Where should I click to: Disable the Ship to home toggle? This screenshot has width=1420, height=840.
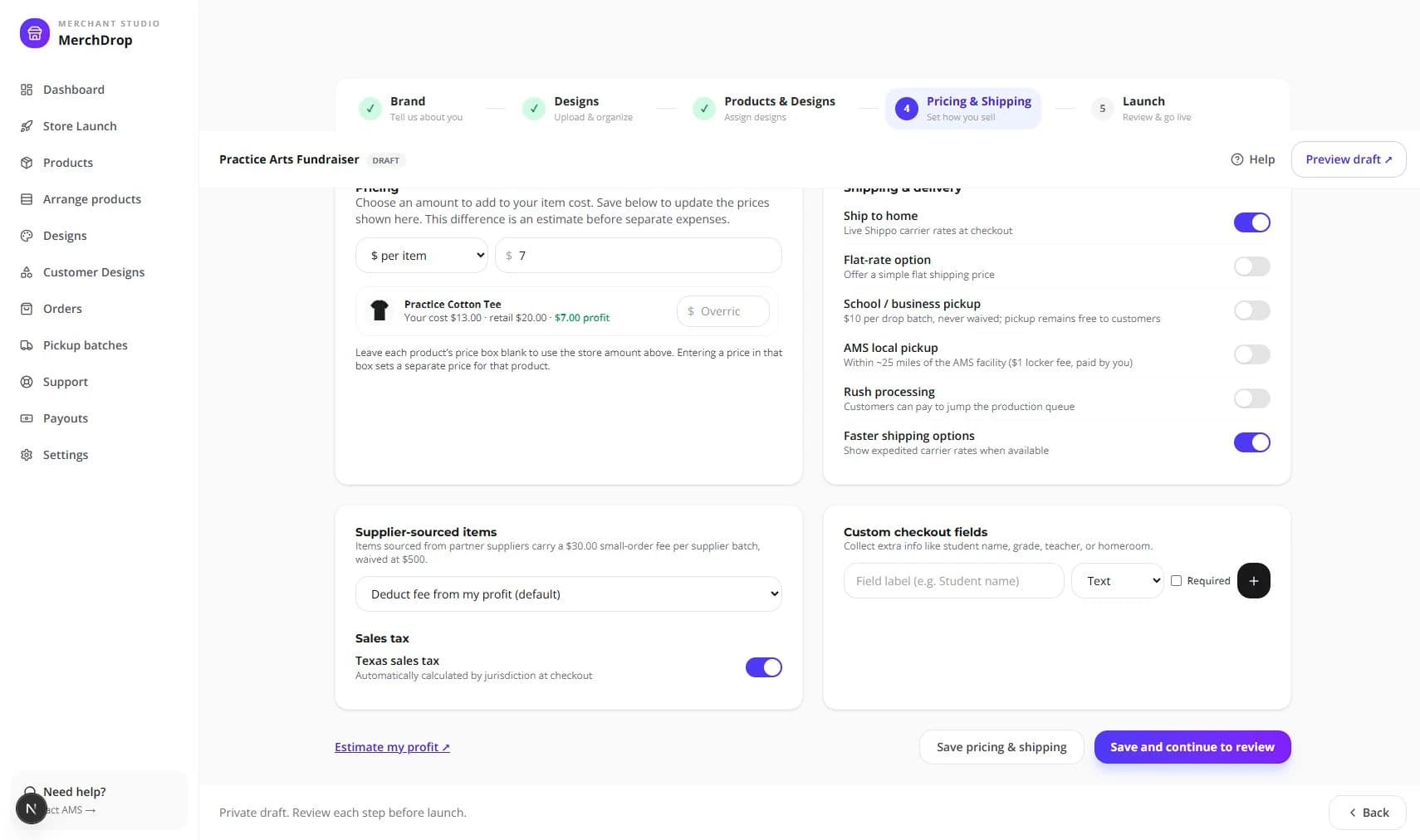tap(1251, 222)
